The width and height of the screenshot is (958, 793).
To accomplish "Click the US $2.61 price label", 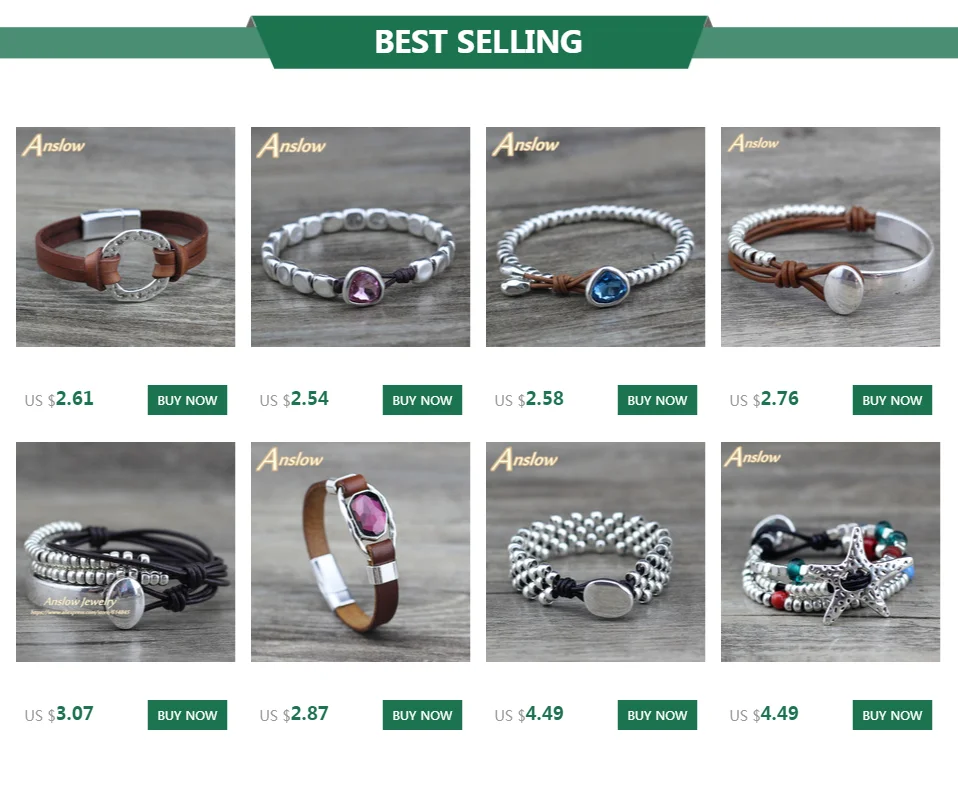I will [x=59, y=399].
